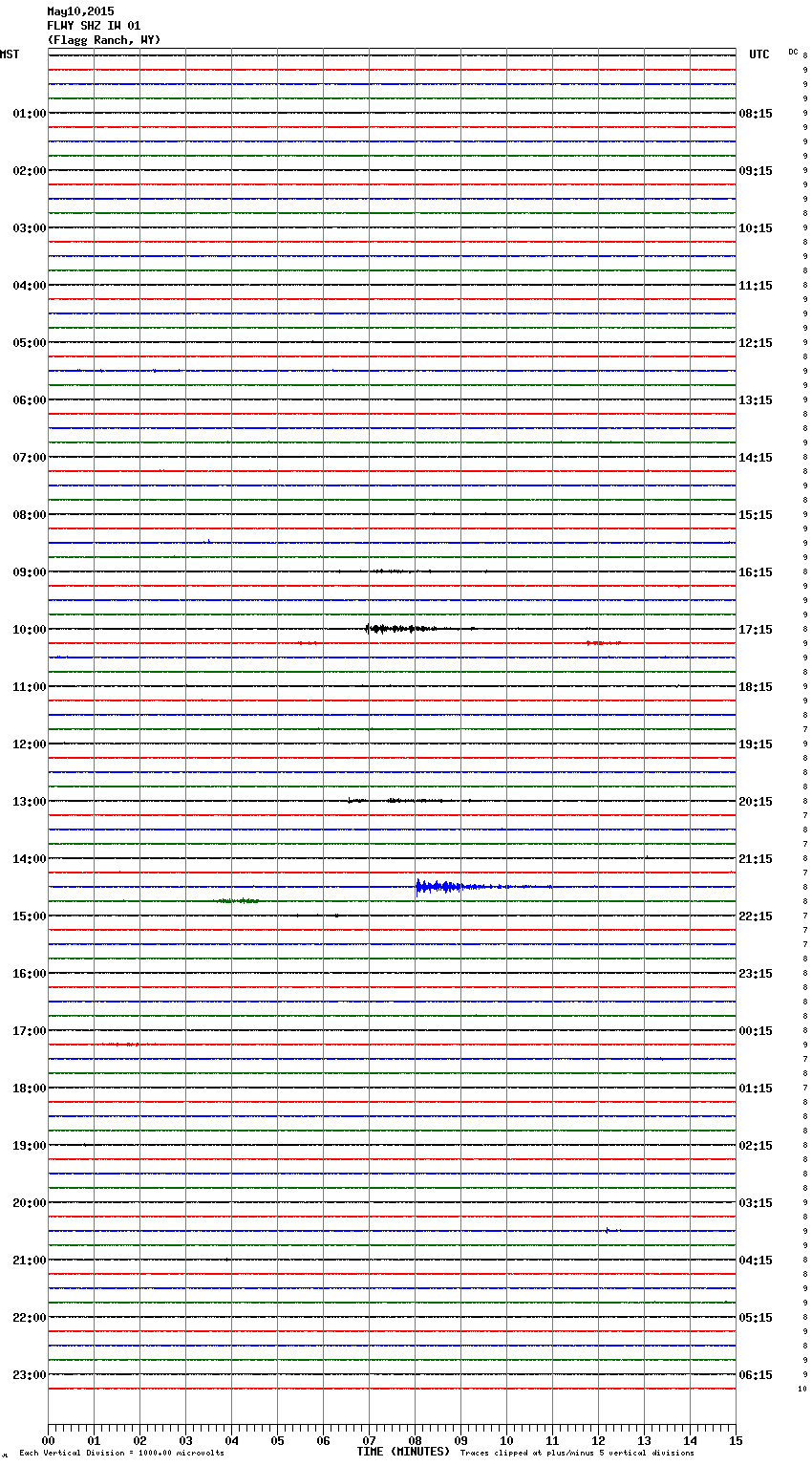Image resolution: width=812 pixels, height=1466 pixels.
Task: Click the 08:15 UTC time label
Action: click(x=756, y=114)
